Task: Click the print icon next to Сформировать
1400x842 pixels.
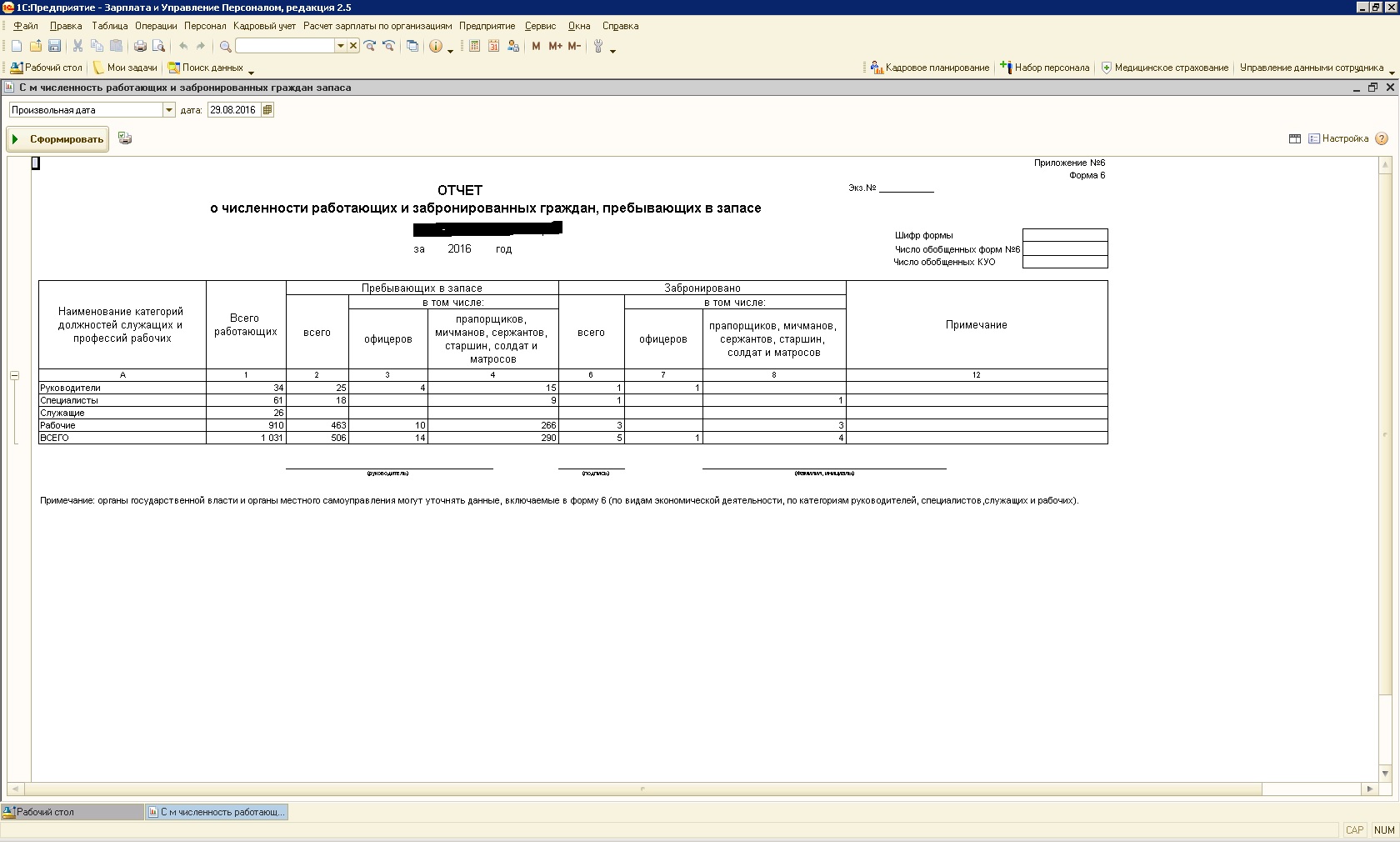Action: [125, 138]
